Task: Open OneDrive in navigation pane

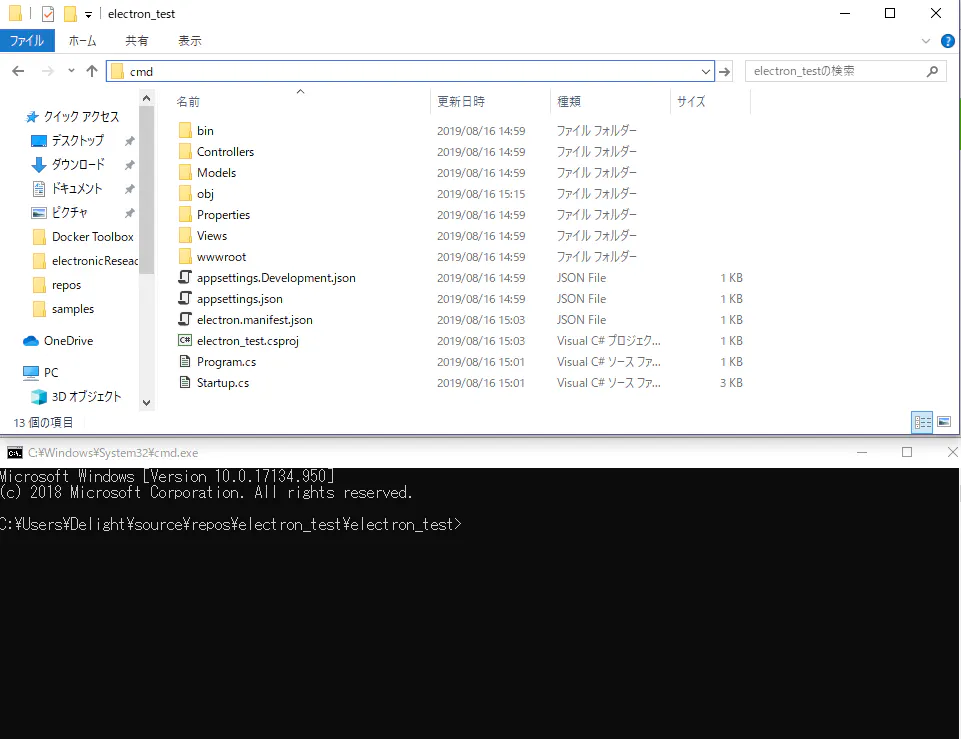Action: [x=68, y=341]
